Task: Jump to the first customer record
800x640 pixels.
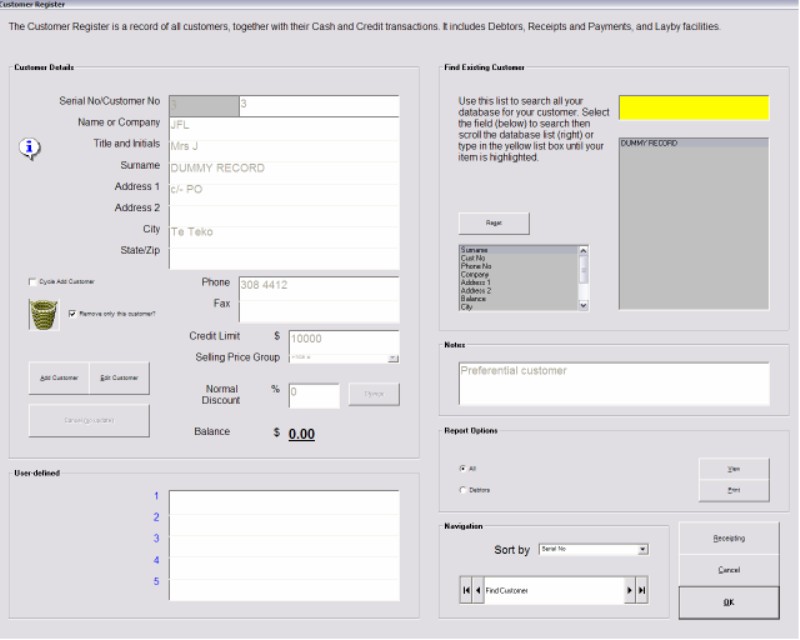Action: click(466, 591)
